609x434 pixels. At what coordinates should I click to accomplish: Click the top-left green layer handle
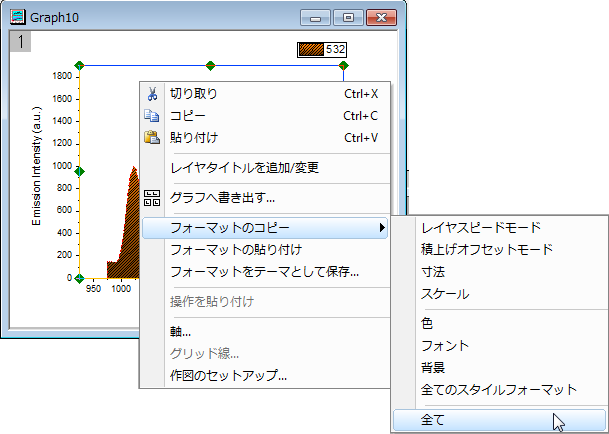point(79,66)
